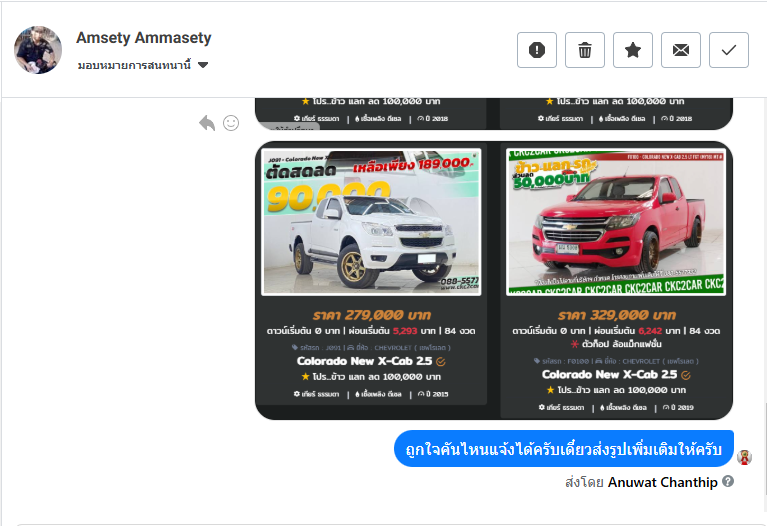Click Colorado New X-Cab 2.5 under 279,000
Screen dimensions: 767x526
click(364, 361)
